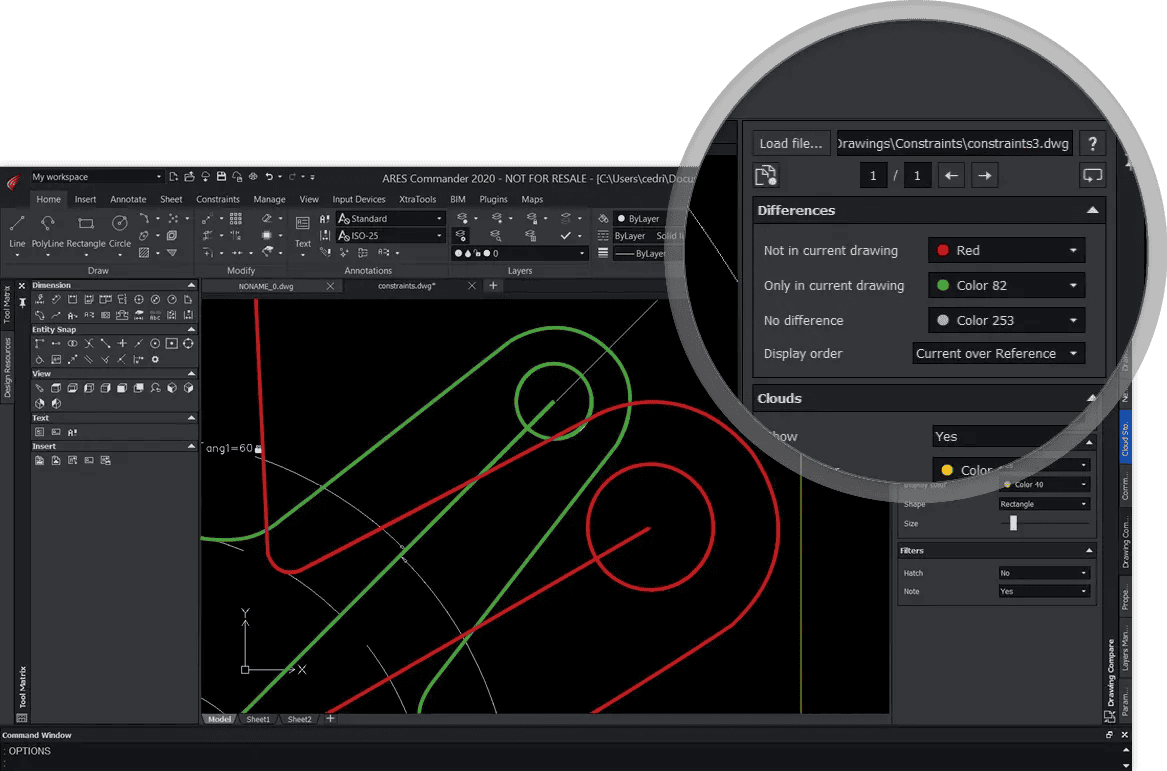Open the Color 82 dropdown
The height and width of the screenshot is (771, 1167).
coord(1006,285)
